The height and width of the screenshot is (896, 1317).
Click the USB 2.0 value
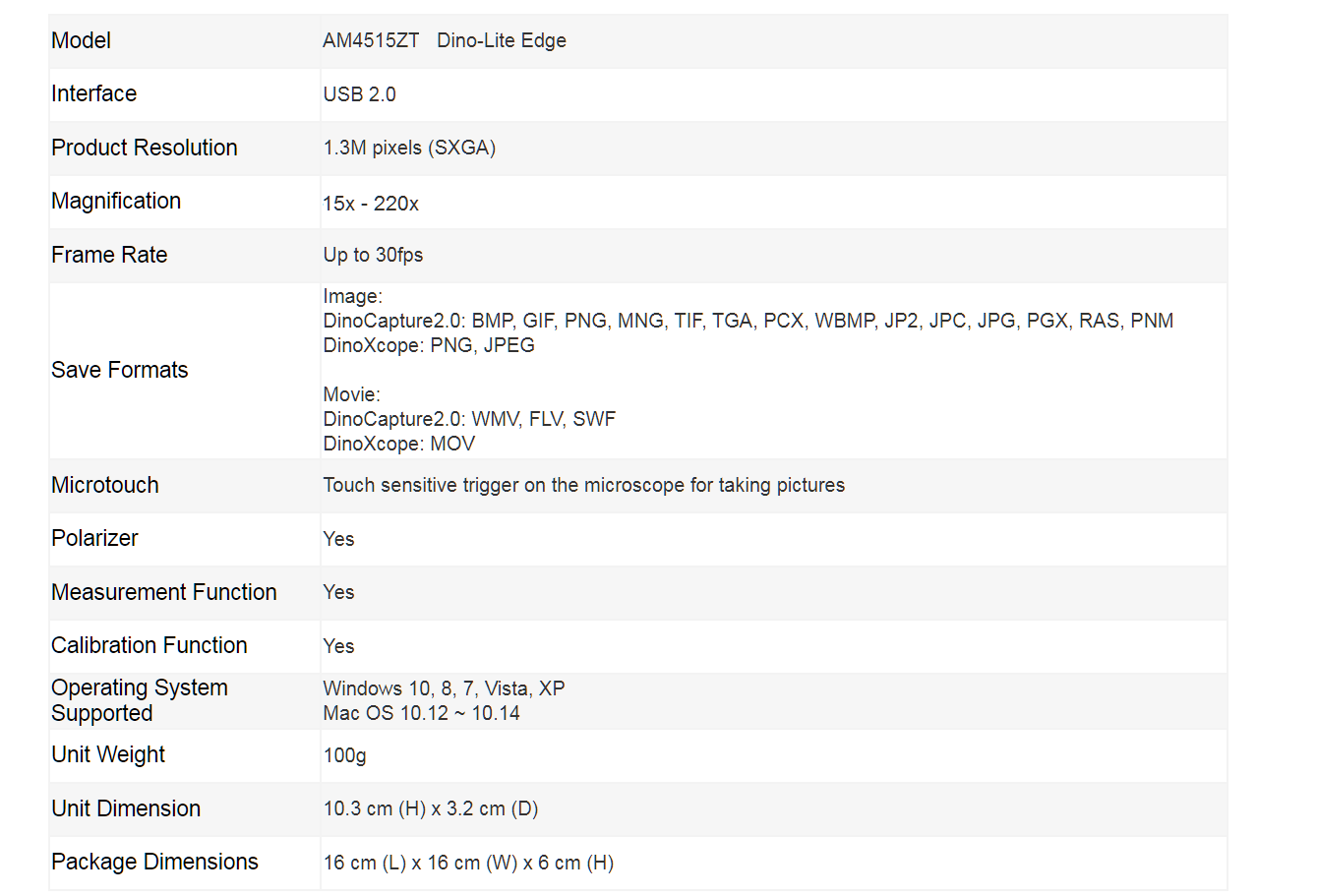pyautogui.click(x=359, y=94)
